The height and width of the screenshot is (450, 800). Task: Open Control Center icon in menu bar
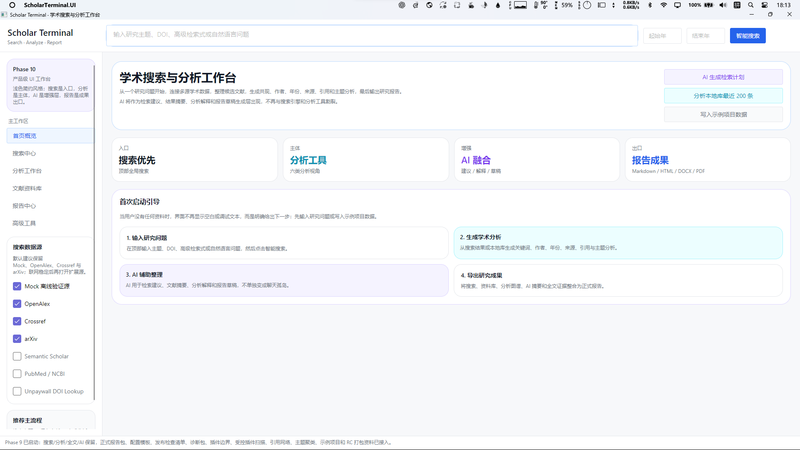pyautogui.click(x=764, y=5)
